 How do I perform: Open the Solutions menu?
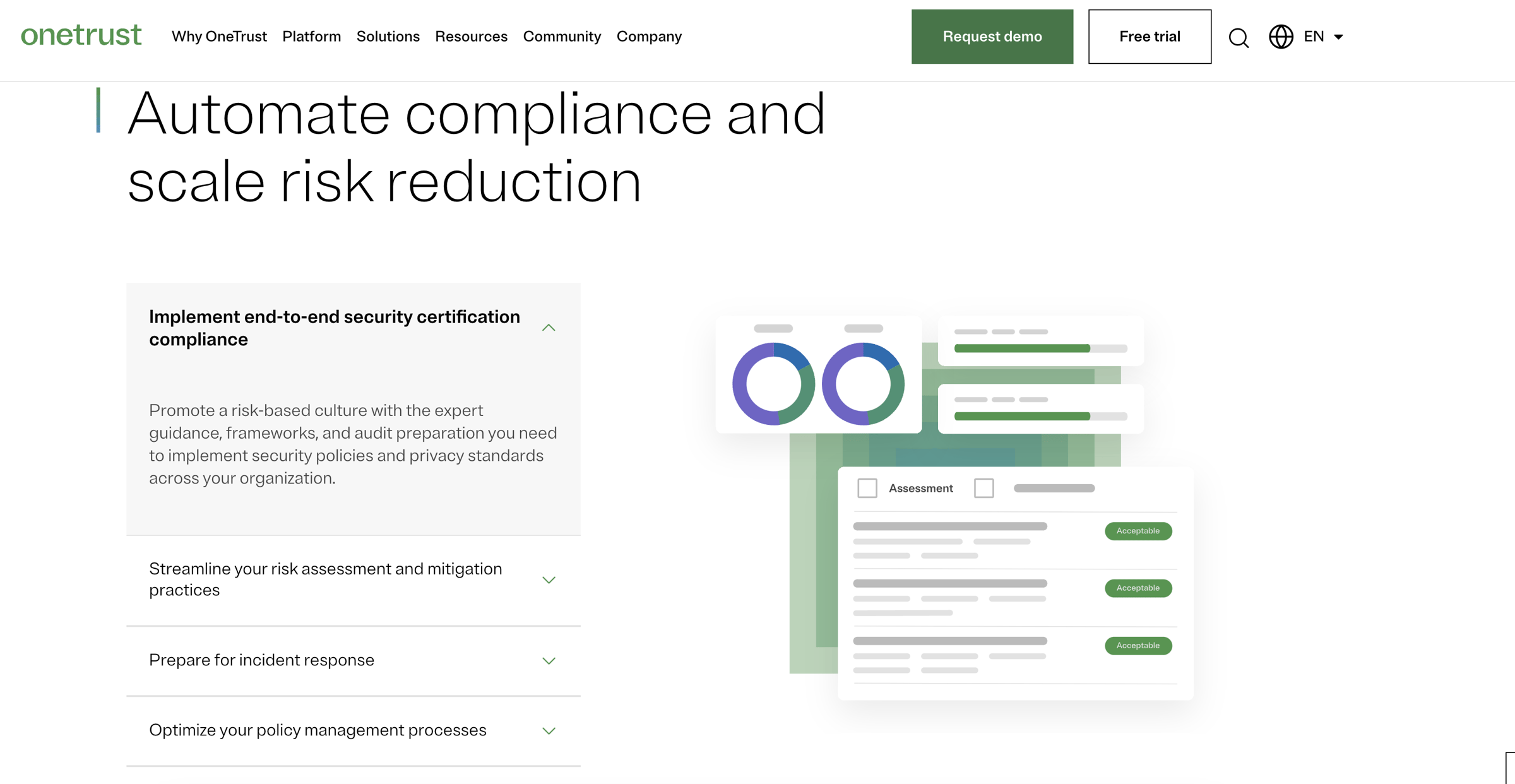(x=388, y=37)
